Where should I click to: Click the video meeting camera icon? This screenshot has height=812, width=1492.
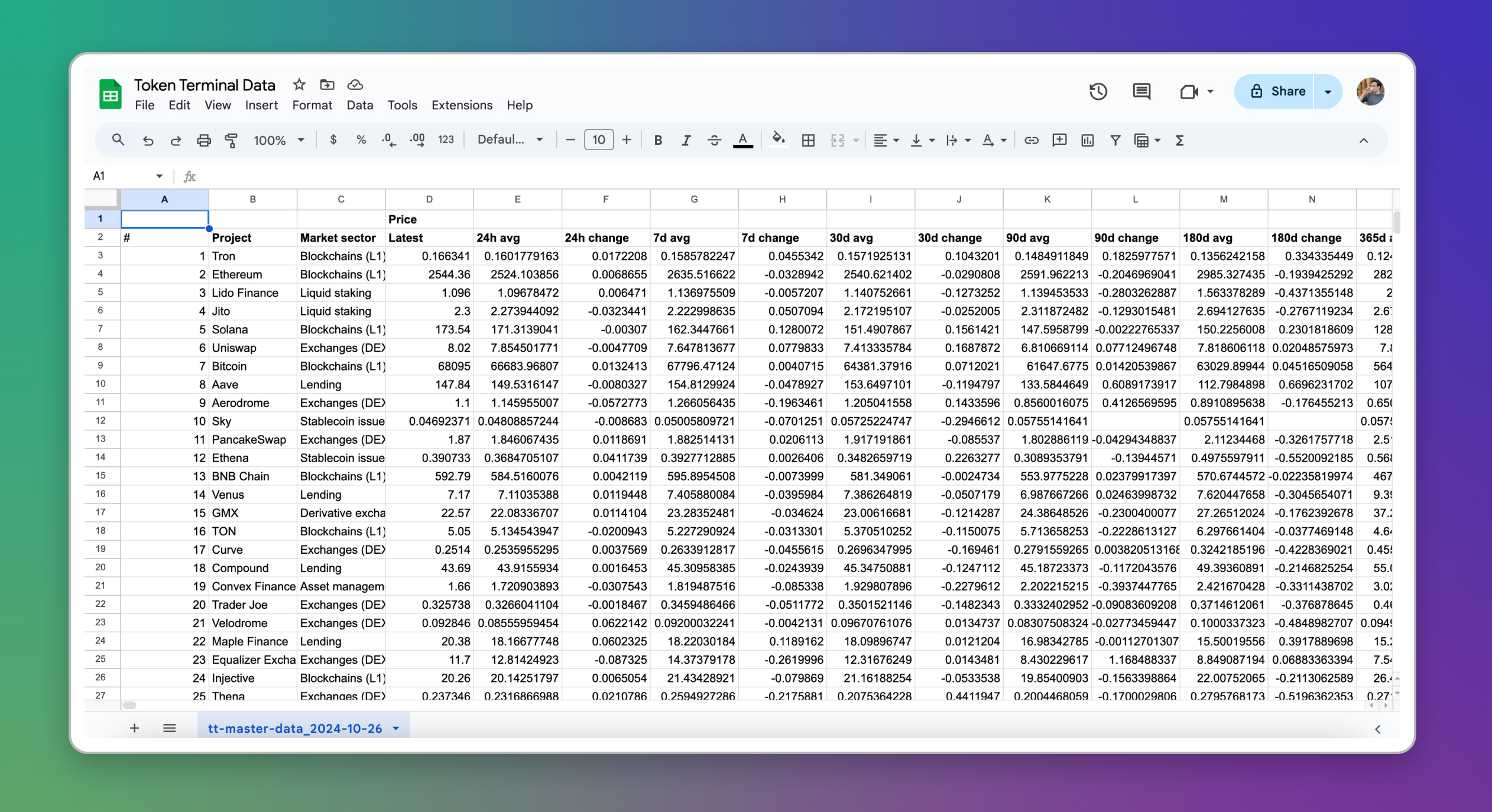point(1189,92)
